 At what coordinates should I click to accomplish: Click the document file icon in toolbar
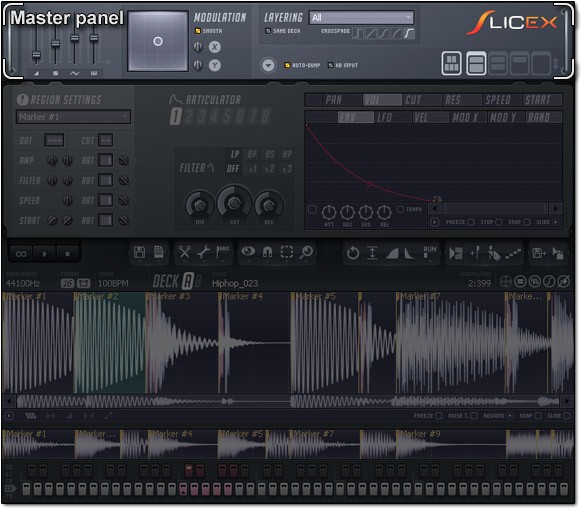(x=159, y=252)
